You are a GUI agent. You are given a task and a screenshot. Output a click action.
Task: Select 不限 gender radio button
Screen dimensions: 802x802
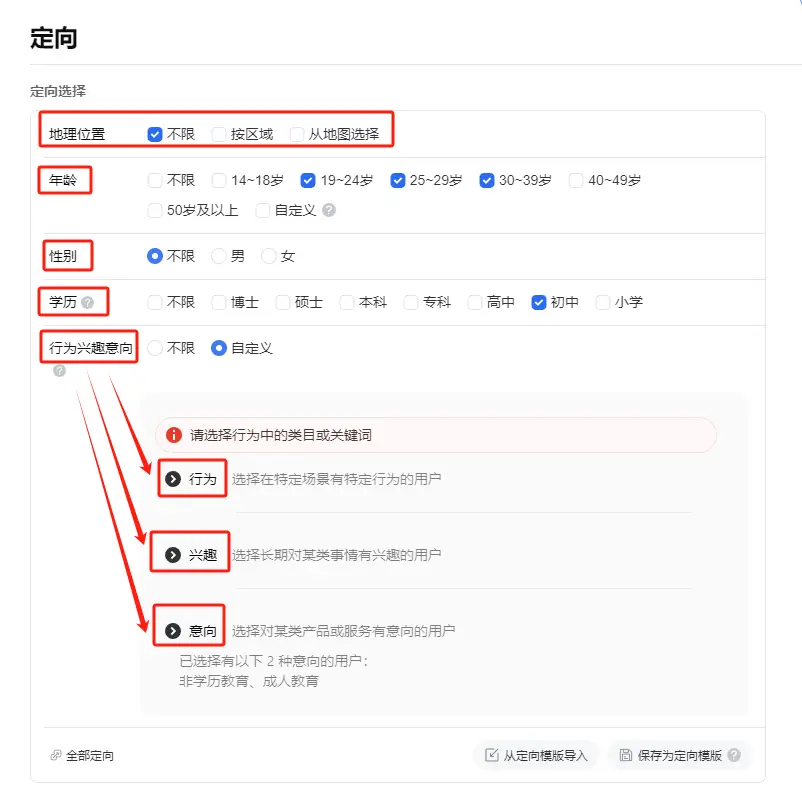coord(155,256)
